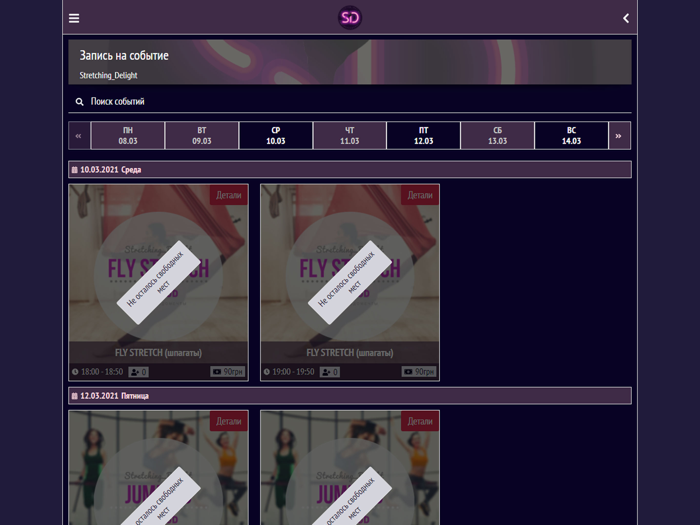Screen dimensions: 700x525
Task: Select the ЧТ 11.03 day tab
Action: (350, 136)
